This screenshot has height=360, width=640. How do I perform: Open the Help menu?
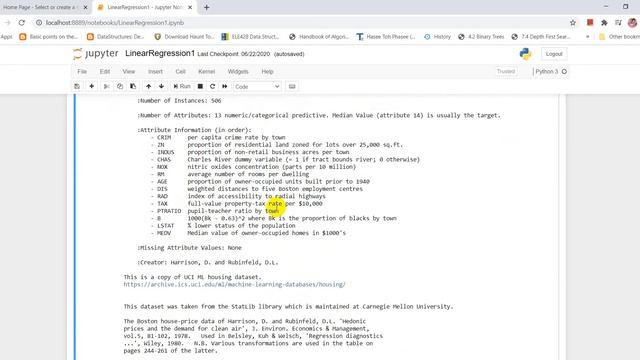point(267,71)
